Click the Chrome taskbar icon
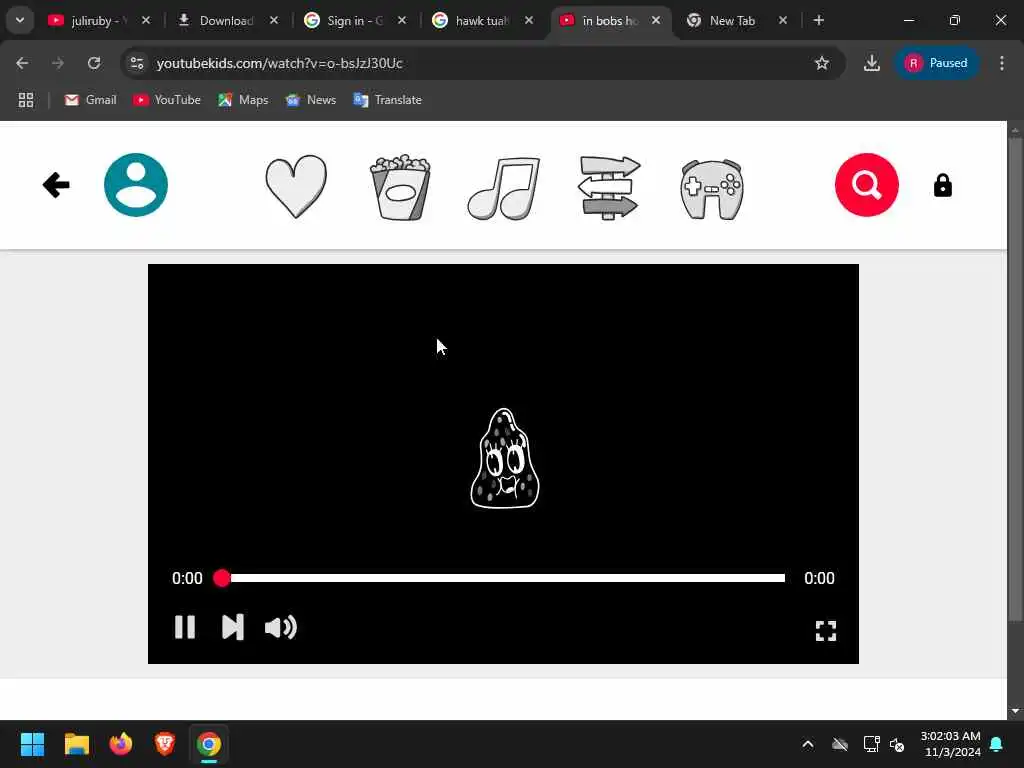This screenshot has width=1024, height=768. [209, 744]
